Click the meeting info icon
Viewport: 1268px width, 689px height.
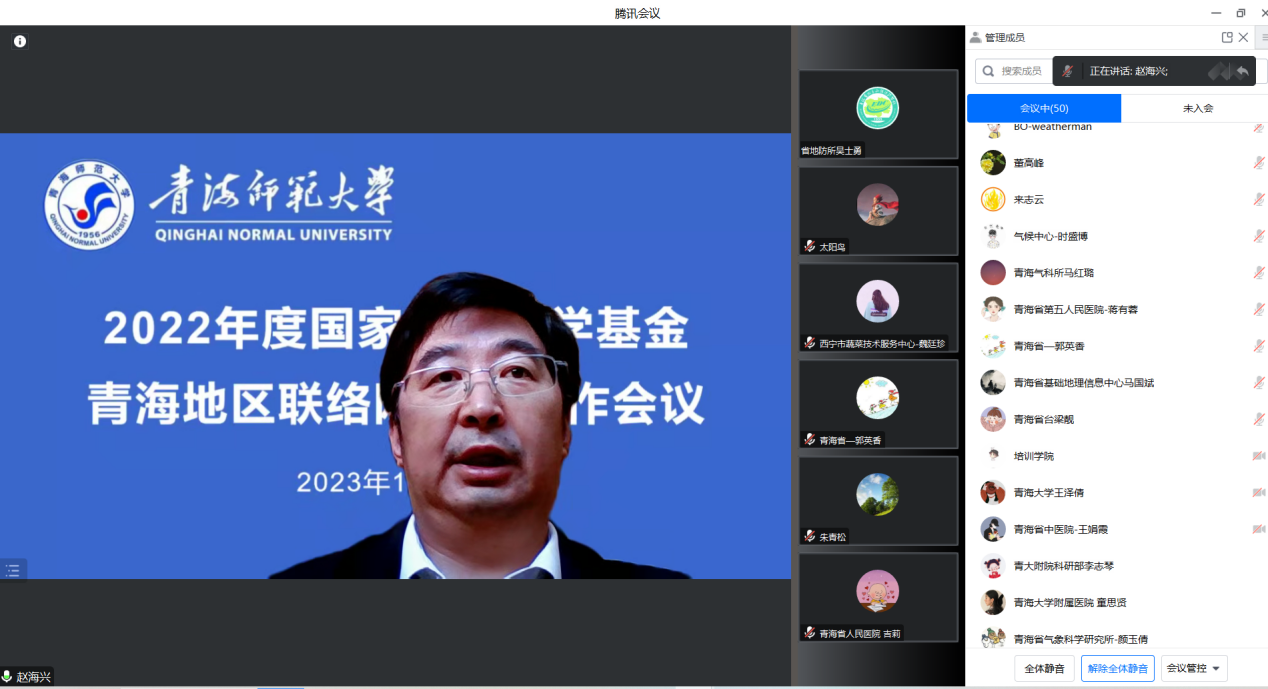[x=20, y=41]
